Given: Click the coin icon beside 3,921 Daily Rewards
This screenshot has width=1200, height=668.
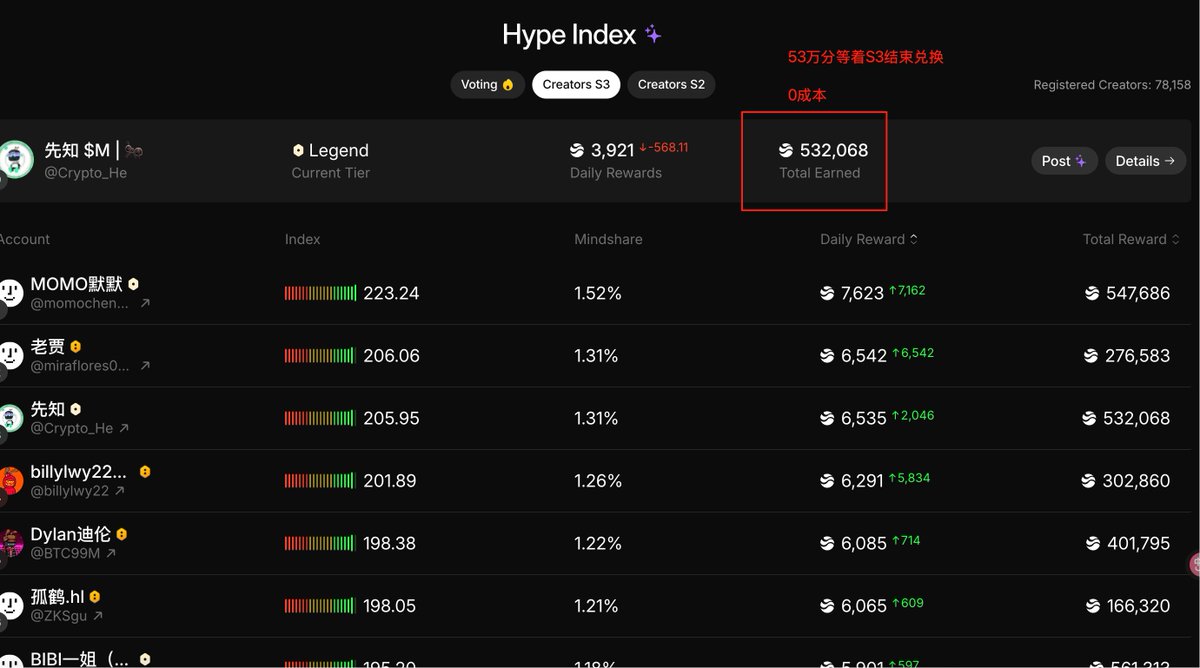Looking at the screenshot, I should click(577, 150).
